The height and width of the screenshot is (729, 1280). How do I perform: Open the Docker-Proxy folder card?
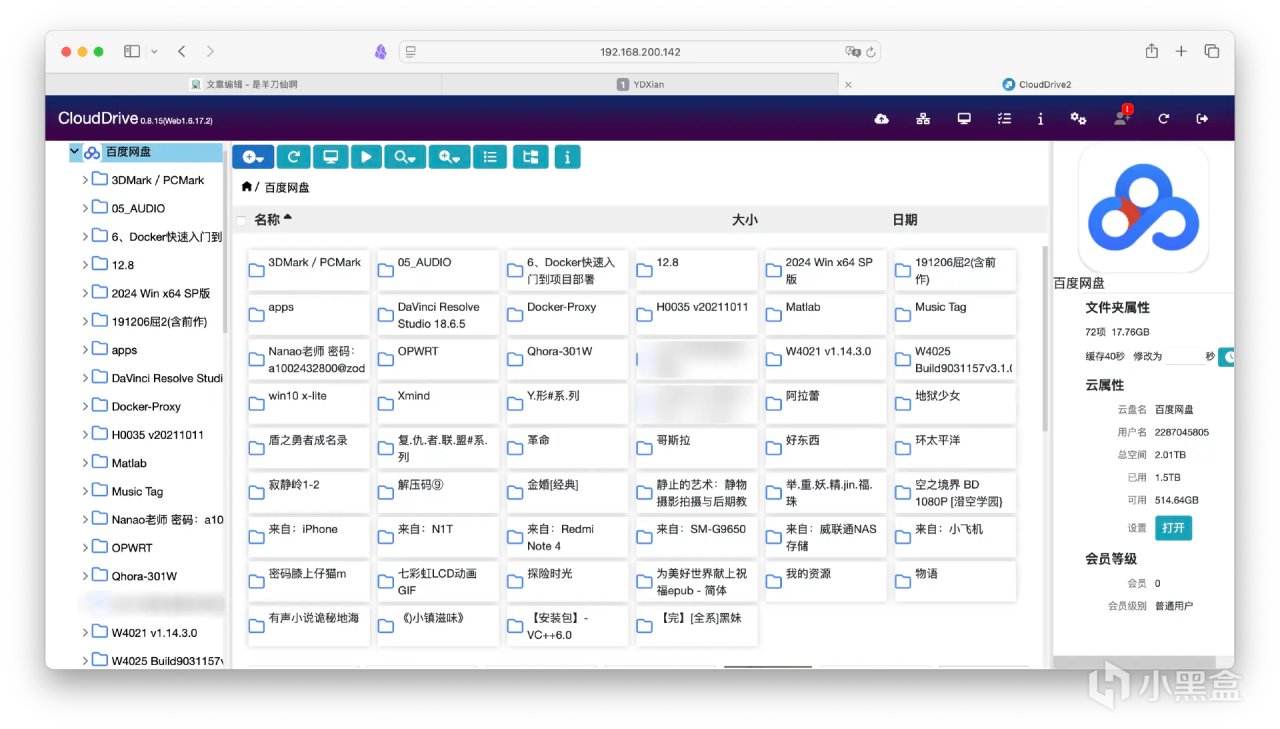click(x=566, y=315)
